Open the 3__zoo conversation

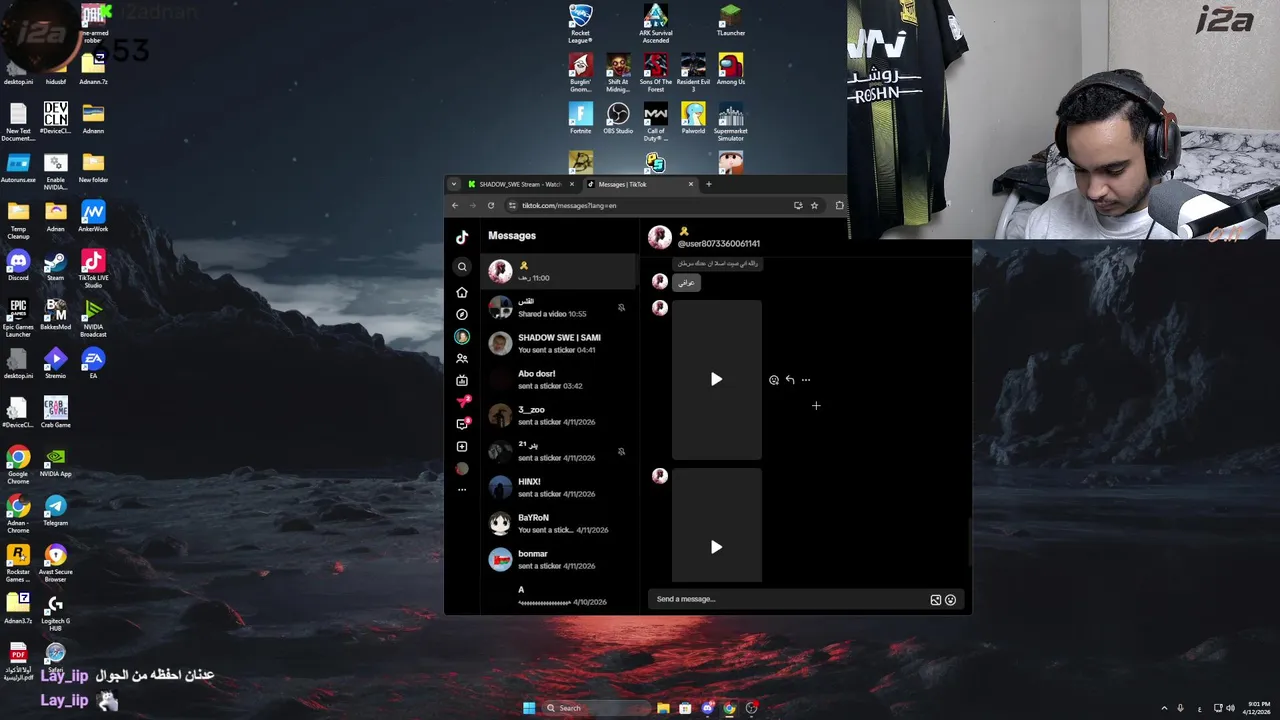pos(558,415)
